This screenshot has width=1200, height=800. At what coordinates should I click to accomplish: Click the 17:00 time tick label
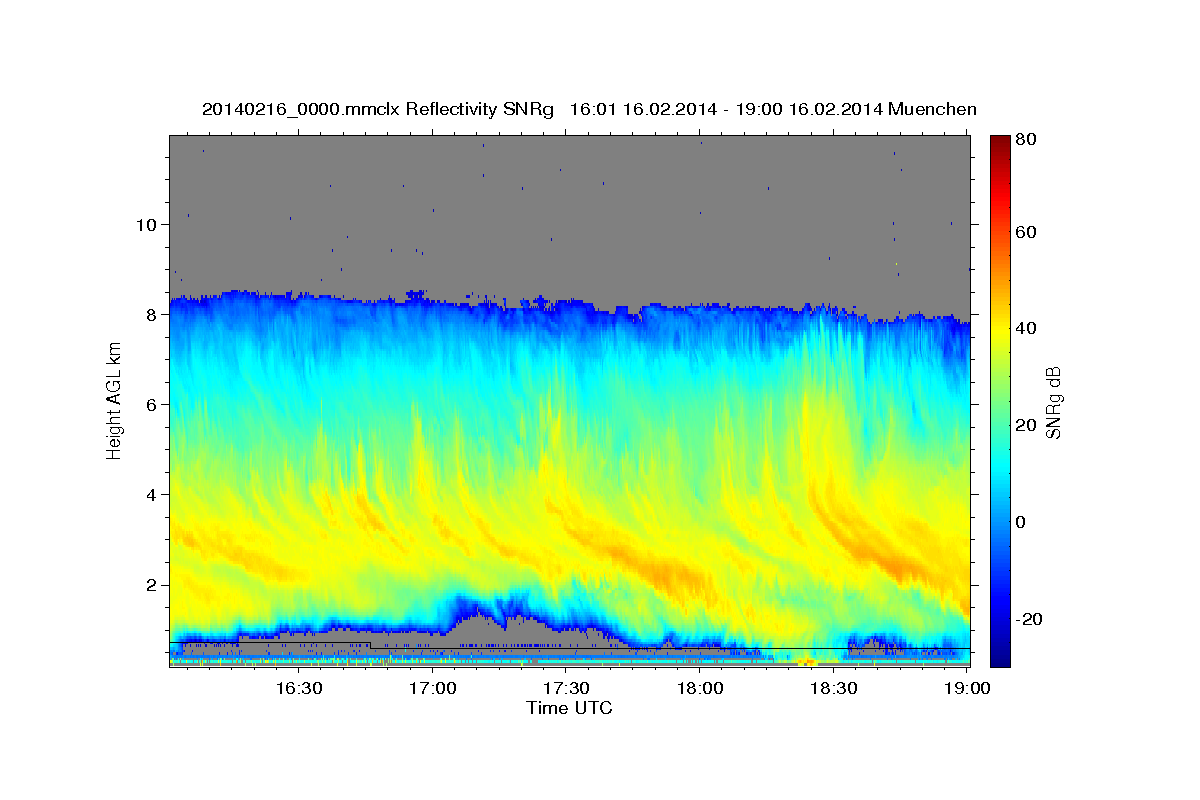click(x=434, y=688)
